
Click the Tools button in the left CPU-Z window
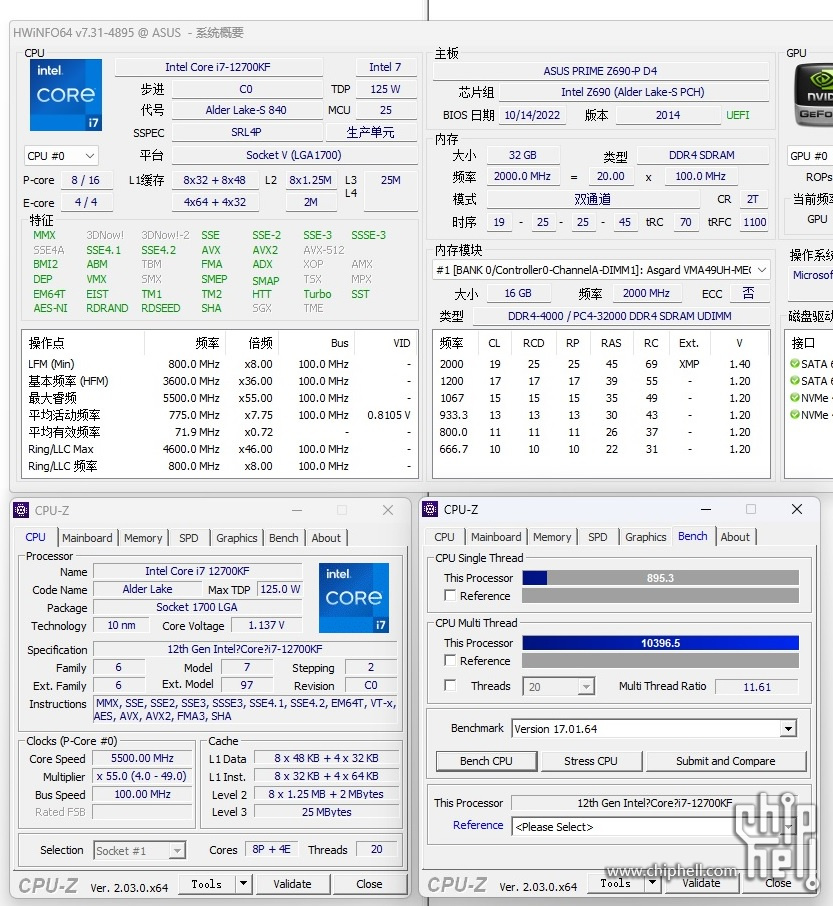point(207,883)
